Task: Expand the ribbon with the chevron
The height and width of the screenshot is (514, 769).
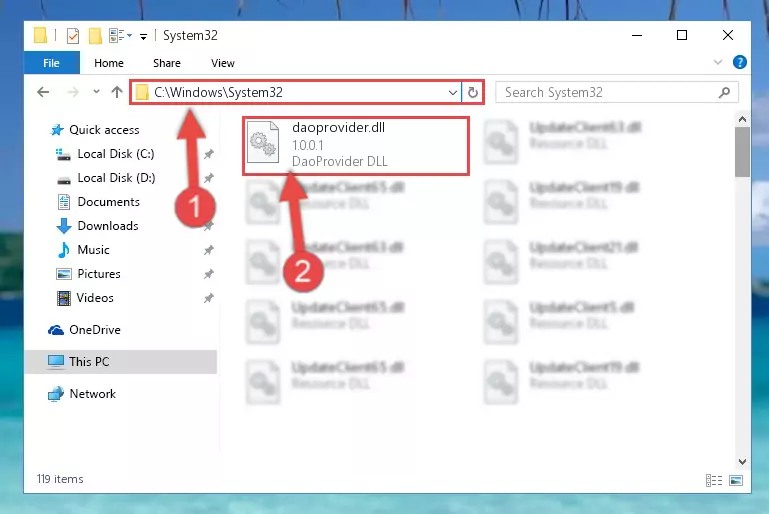Action: [x=718, y=62]
